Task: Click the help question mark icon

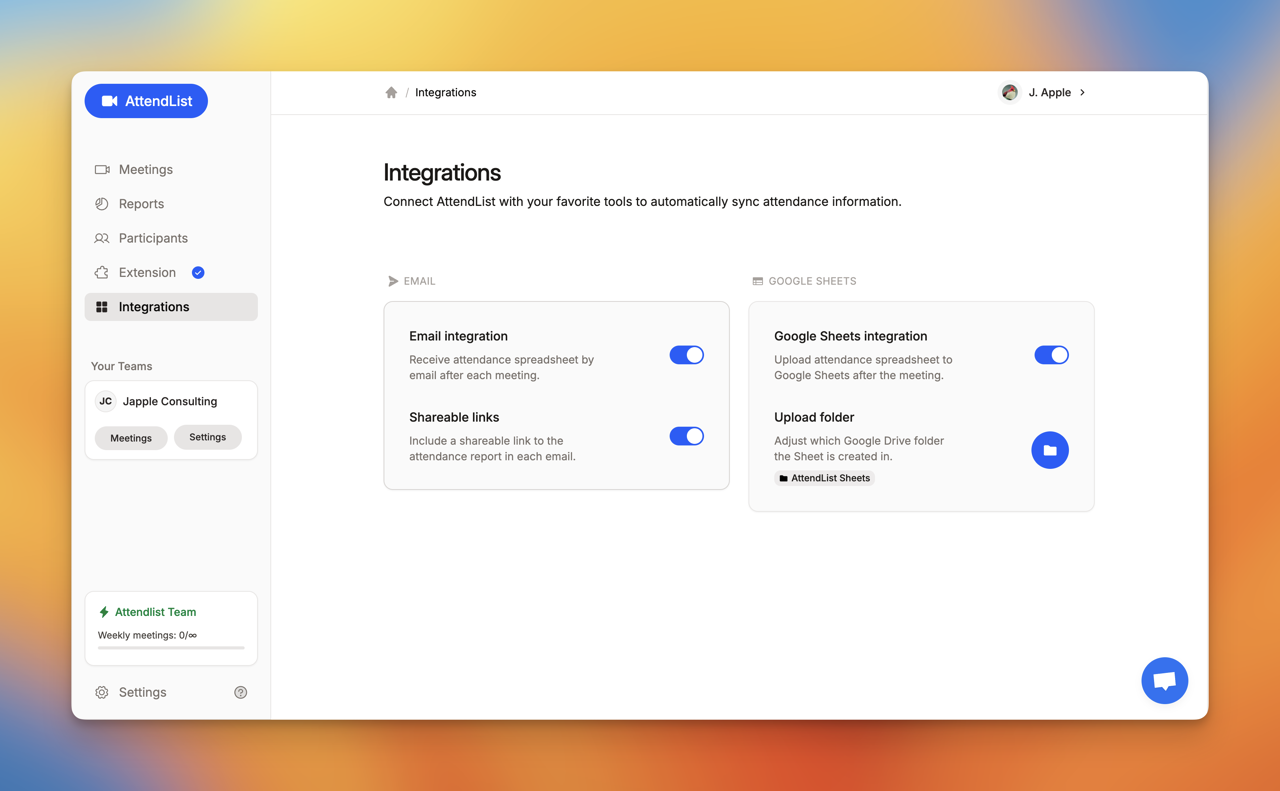Action: coord(241,692)
